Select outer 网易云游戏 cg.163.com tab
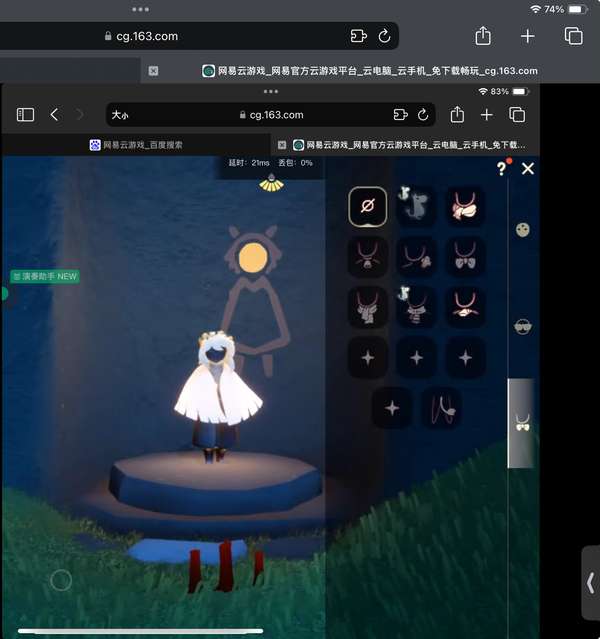This screenshot has width=600, height=639. (370, 71)
